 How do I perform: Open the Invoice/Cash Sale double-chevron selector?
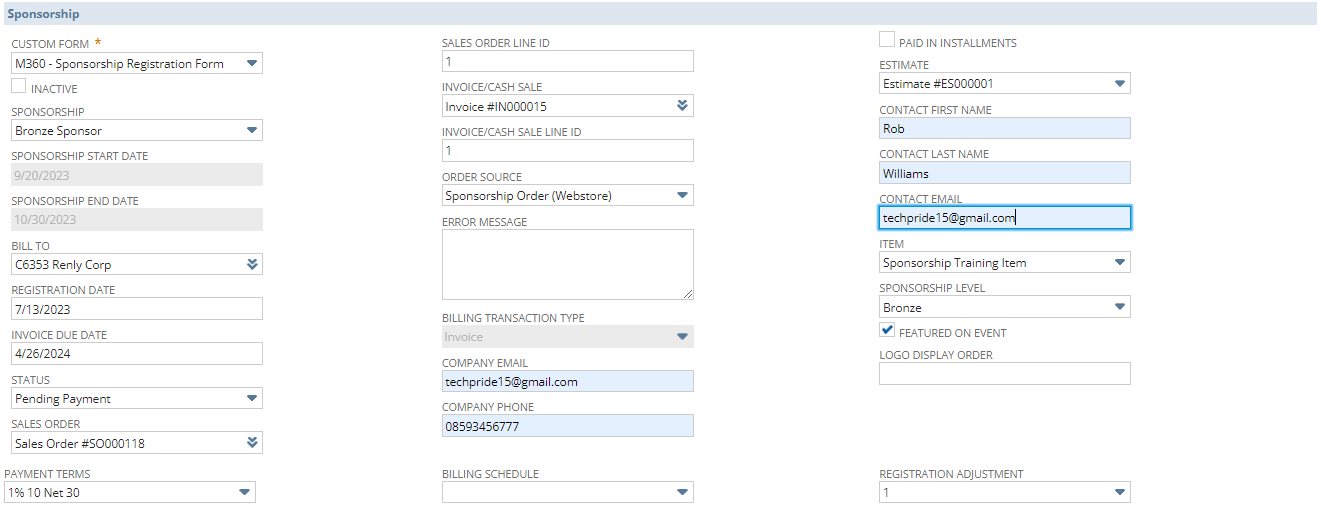682,106
